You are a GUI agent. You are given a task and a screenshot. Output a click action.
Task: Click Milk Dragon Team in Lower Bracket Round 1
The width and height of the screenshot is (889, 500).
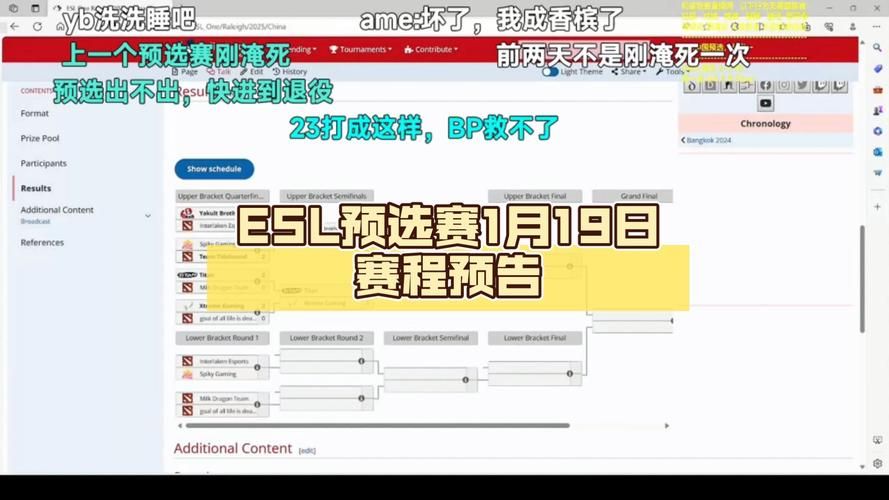224,399
